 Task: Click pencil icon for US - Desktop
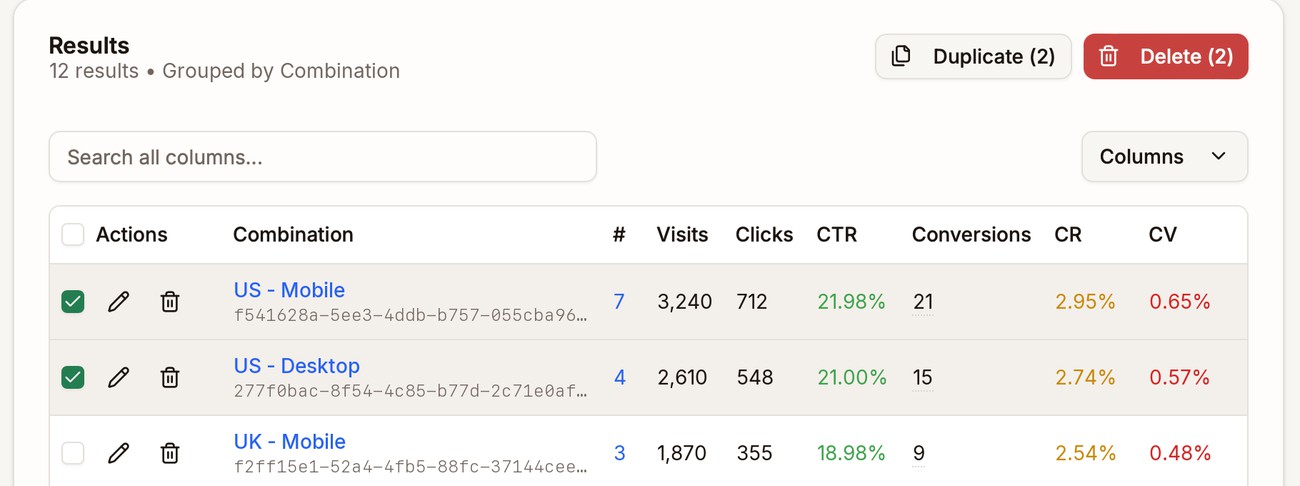(x=118, y=377)
